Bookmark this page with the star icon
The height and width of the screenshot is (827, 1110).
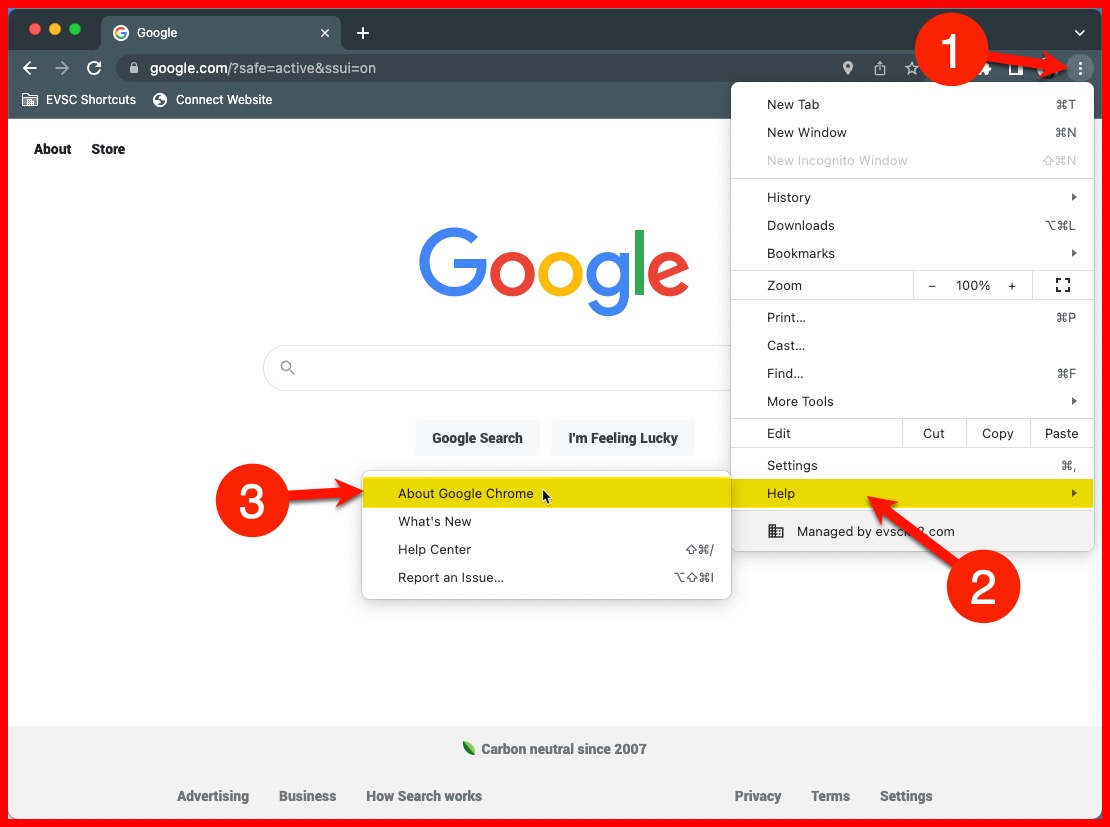click(911, 68)
